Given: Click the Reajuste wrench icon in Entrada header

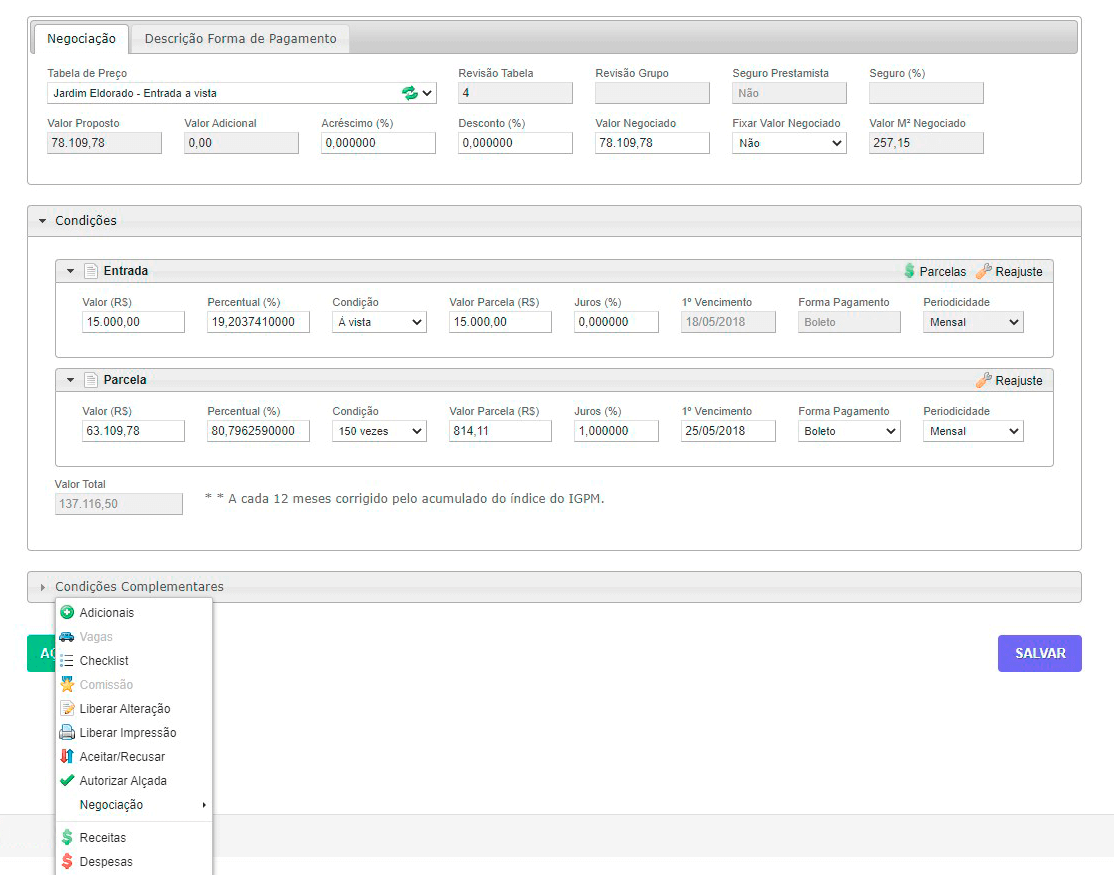Looking at the screenshot, I should pyautogui.click(x=983, y=271).
